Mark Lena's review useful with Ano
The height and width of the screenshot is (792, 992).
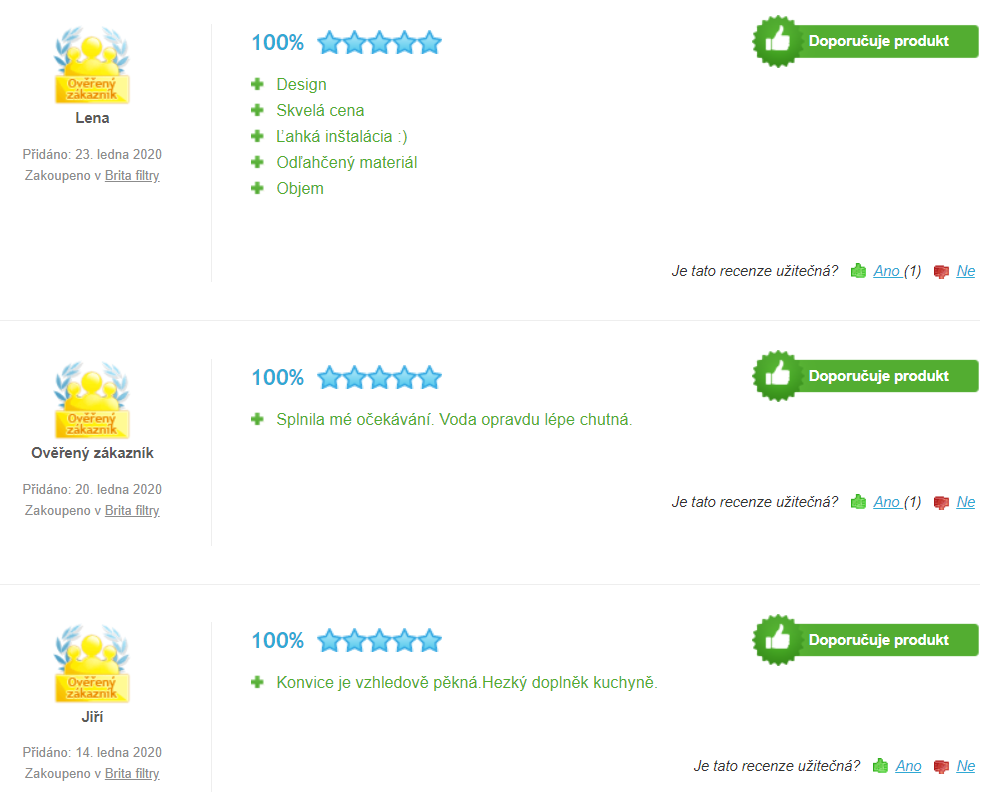pos(887,271)
